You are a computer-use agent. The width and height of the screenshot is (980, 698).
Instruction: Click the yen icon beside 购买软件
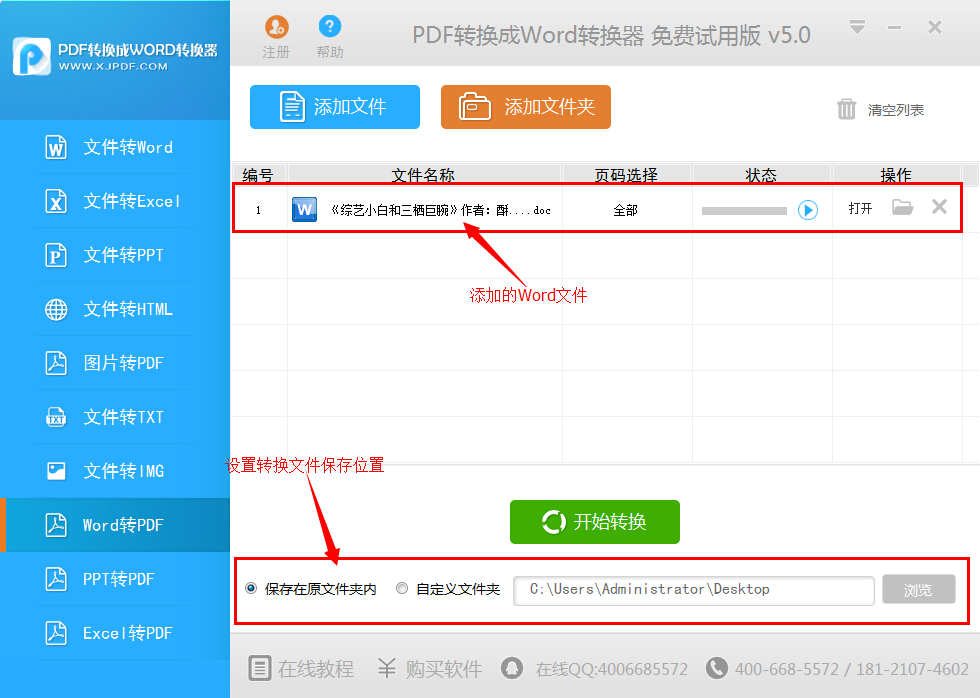click(x=386, y=668)
